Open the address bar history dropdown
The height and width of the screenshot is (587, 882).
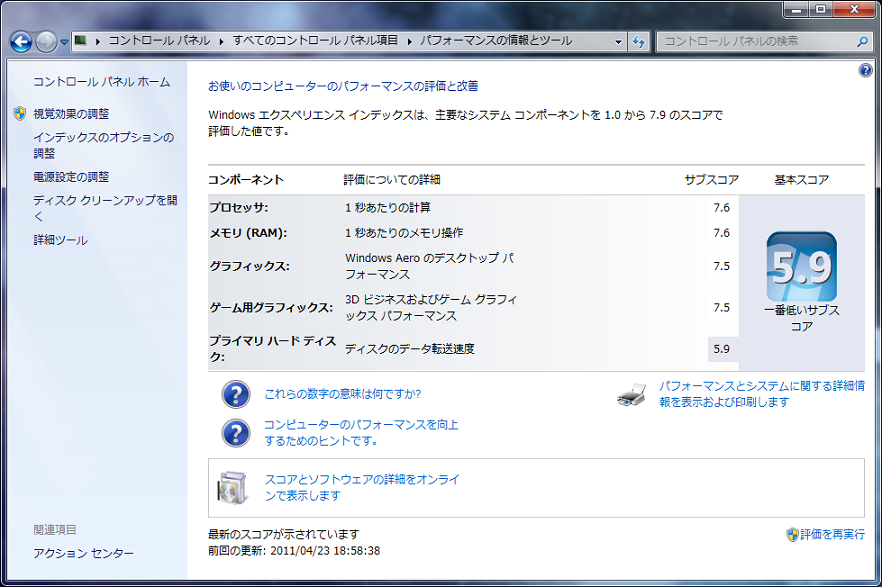click(x=618, y=42)
